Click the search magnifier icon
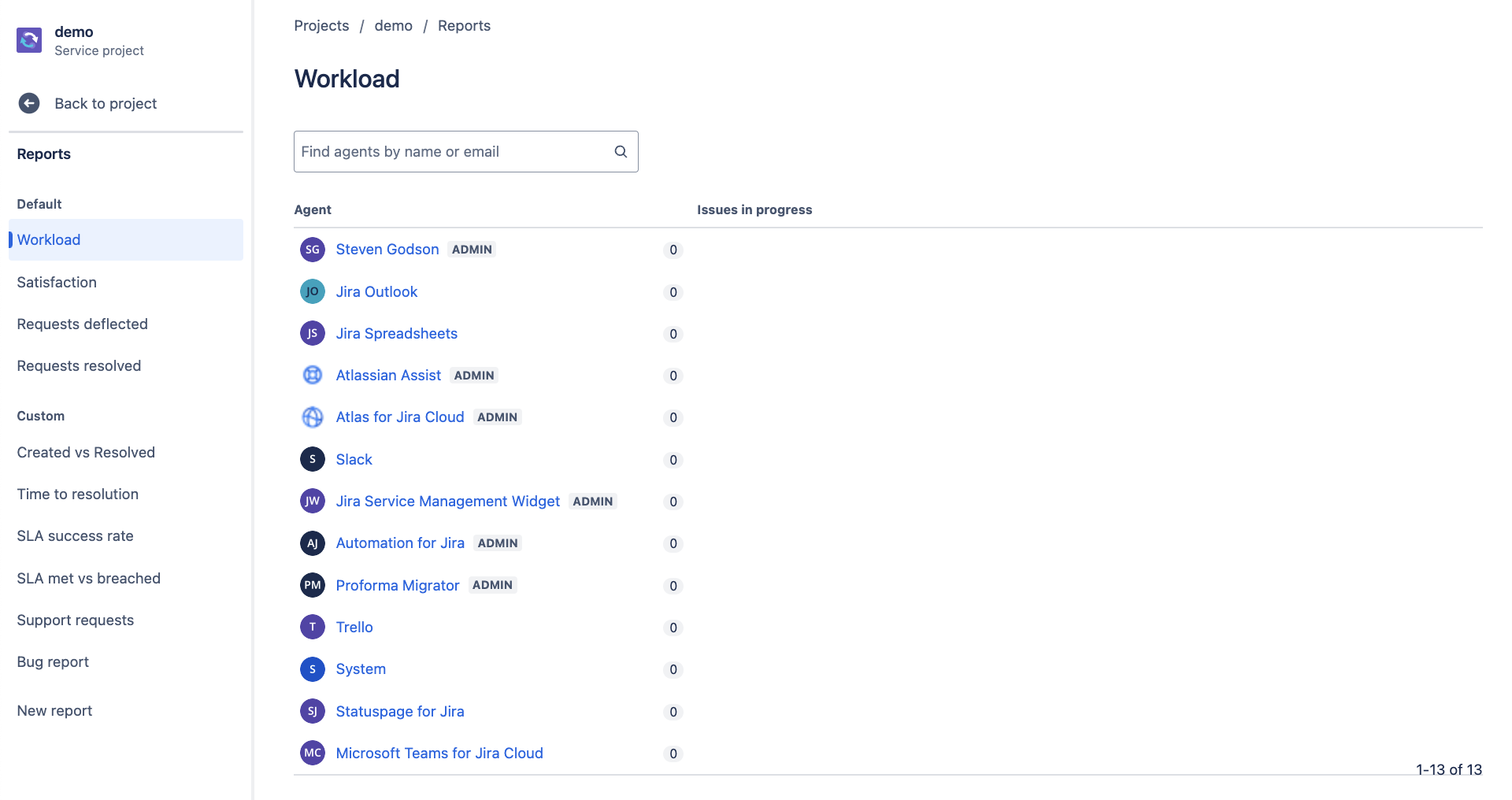The image size is (1512, 800). click(621, 151)
